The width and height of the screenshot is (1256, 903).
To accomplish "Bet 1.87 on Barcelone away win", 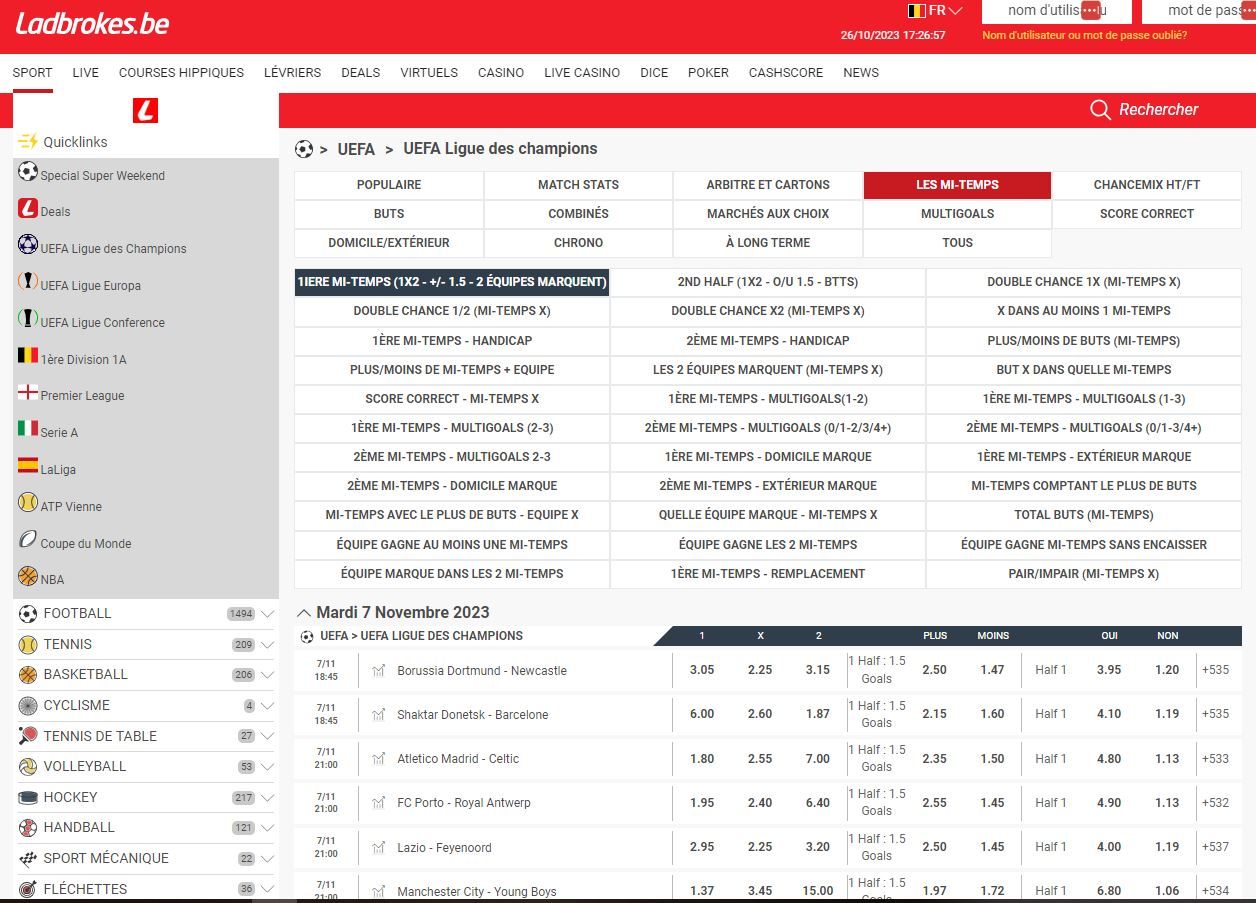I will (x=818, y=714).
